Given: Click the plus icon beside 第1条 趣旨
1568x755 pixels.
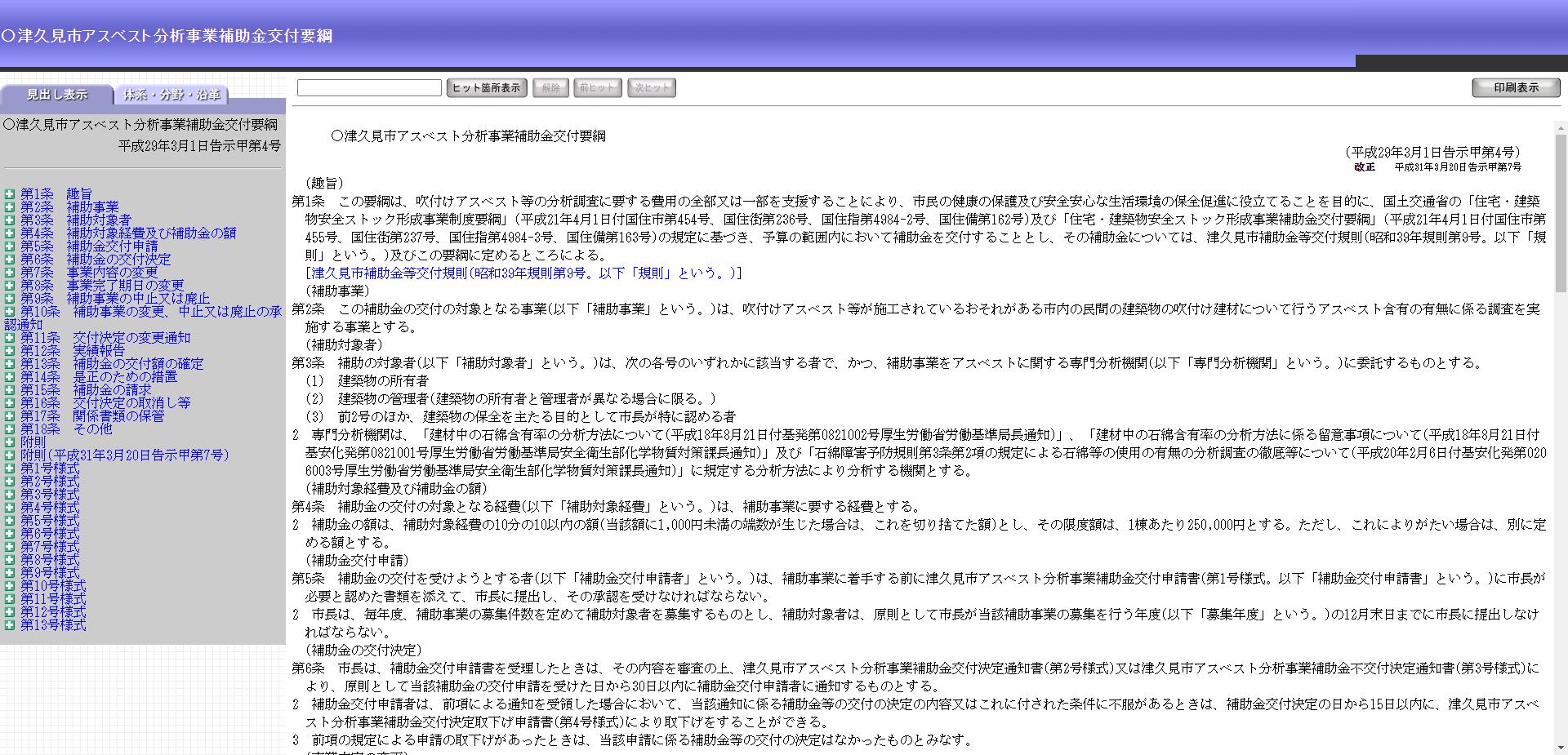Looking at the screenshot, I should [10, 193].
